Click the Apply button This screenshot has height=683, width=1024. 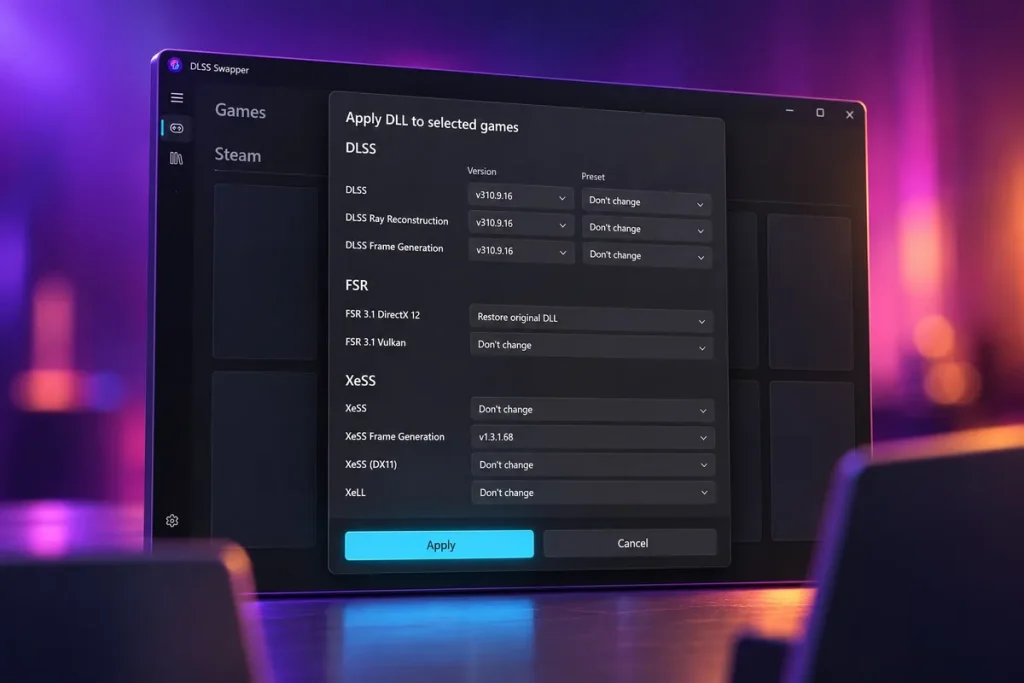440,545
